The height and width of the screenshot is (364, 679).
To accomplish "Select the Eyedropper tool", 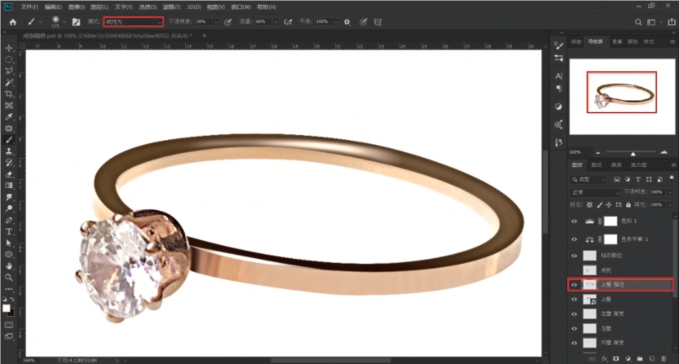I will click(x=9, y=117).
